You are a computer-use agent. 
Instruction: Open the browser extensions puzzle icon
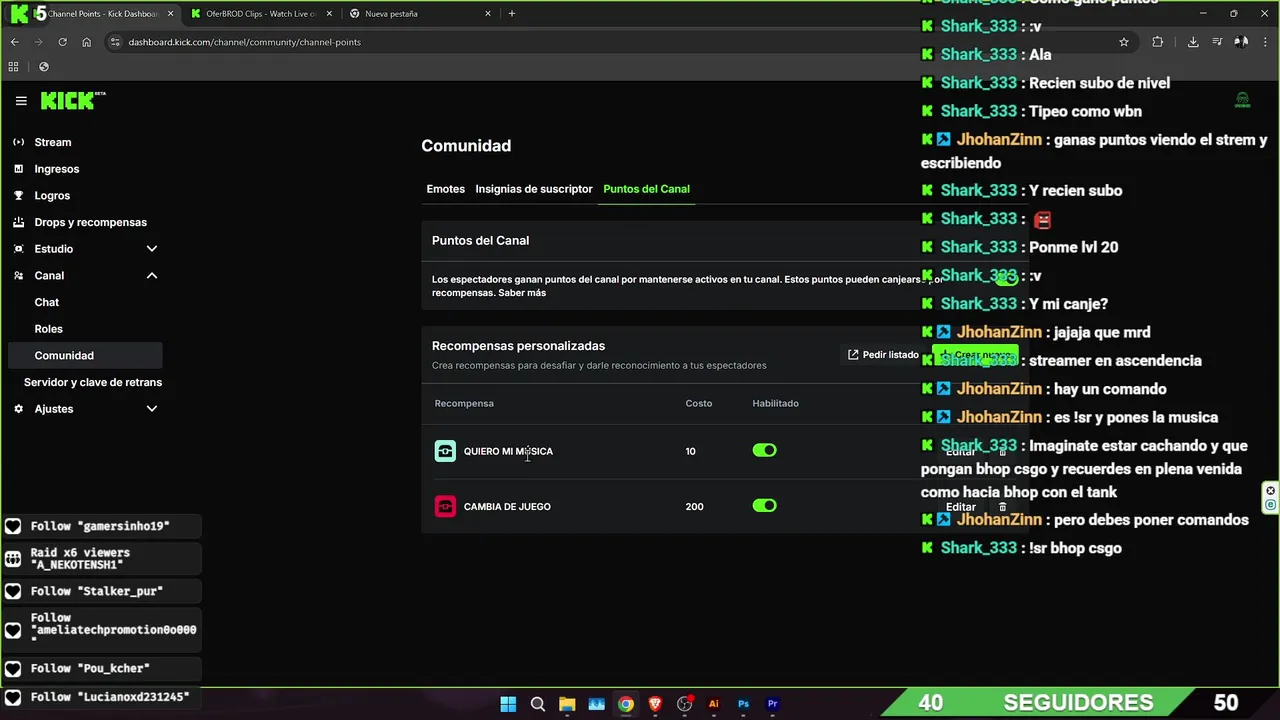[1158, 42]
